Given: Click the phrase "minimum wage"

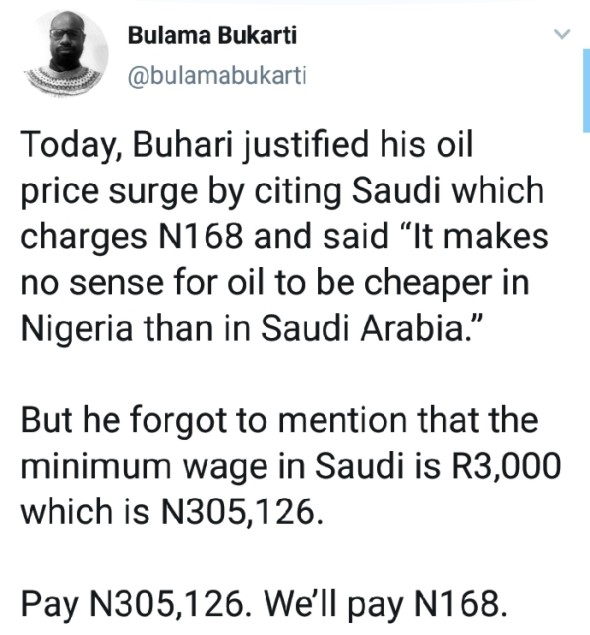Looking at the screenshot, I should pos(144,468).
